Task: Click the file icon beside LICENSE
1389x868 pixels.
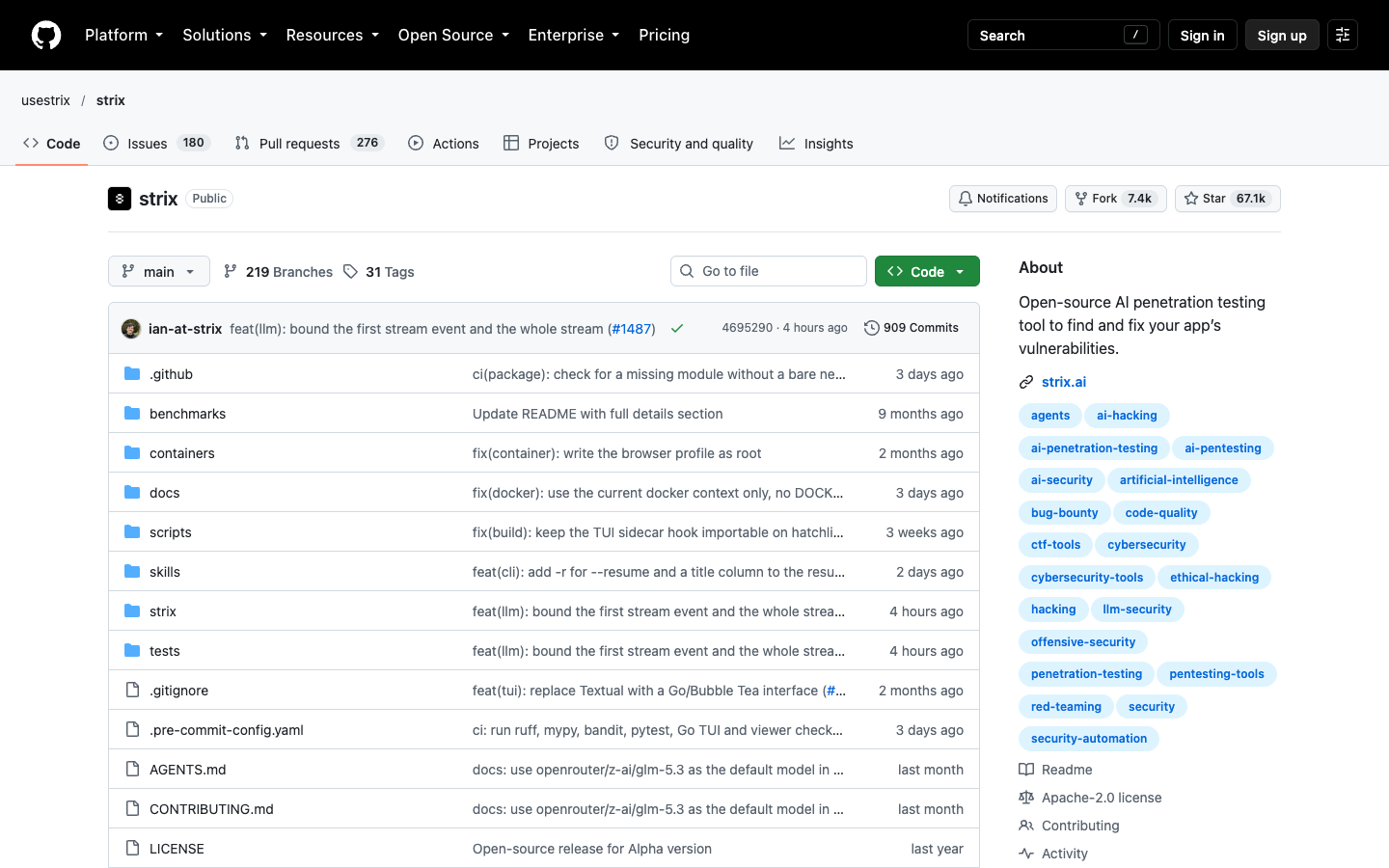Action: 132,849
